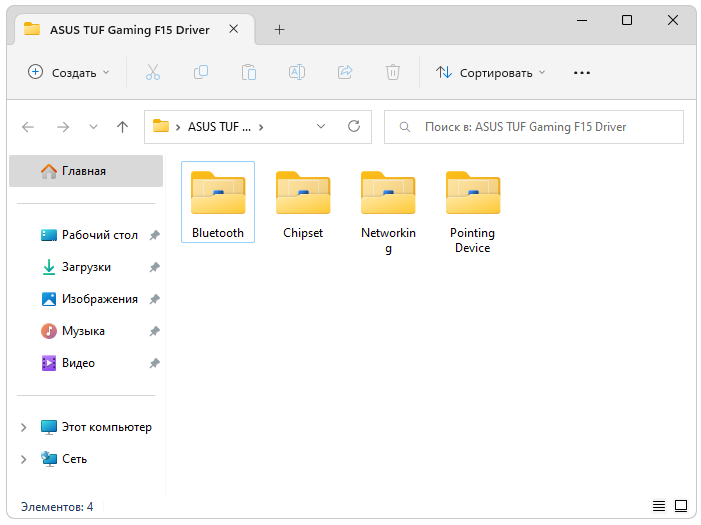Open the Создать dropdown menu

[68, 72]
